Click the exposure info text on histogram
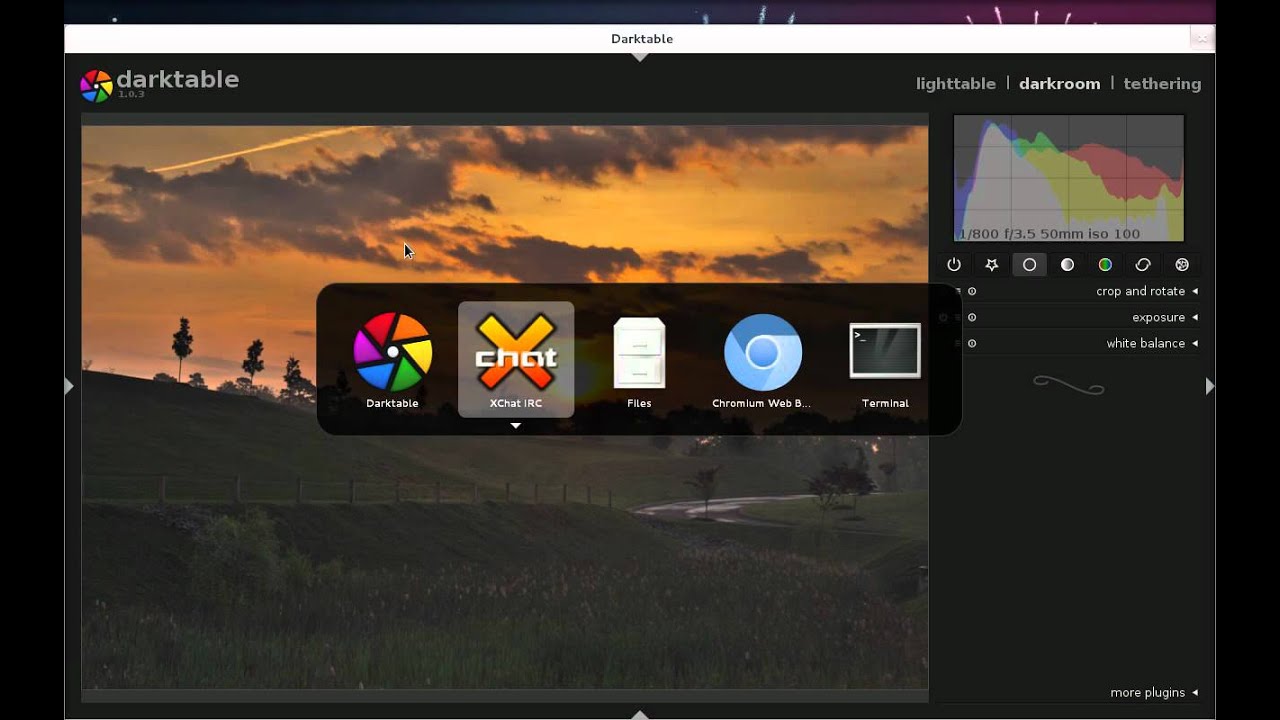Viewport: 1280px width, 720px height. point(1049,234)
